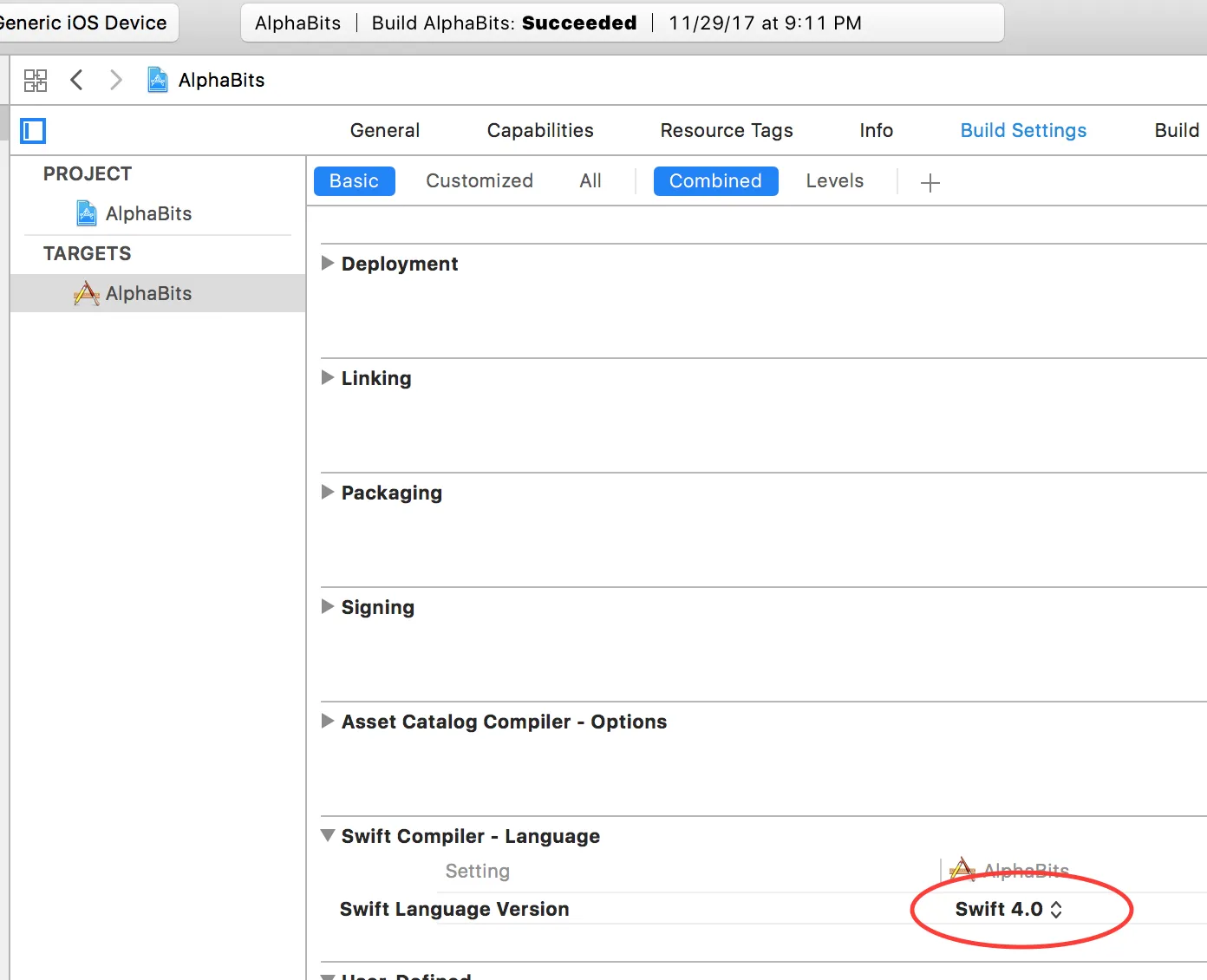Click the Setting column header
Screen dimensions: 1207x980
[x=478, y=871]
